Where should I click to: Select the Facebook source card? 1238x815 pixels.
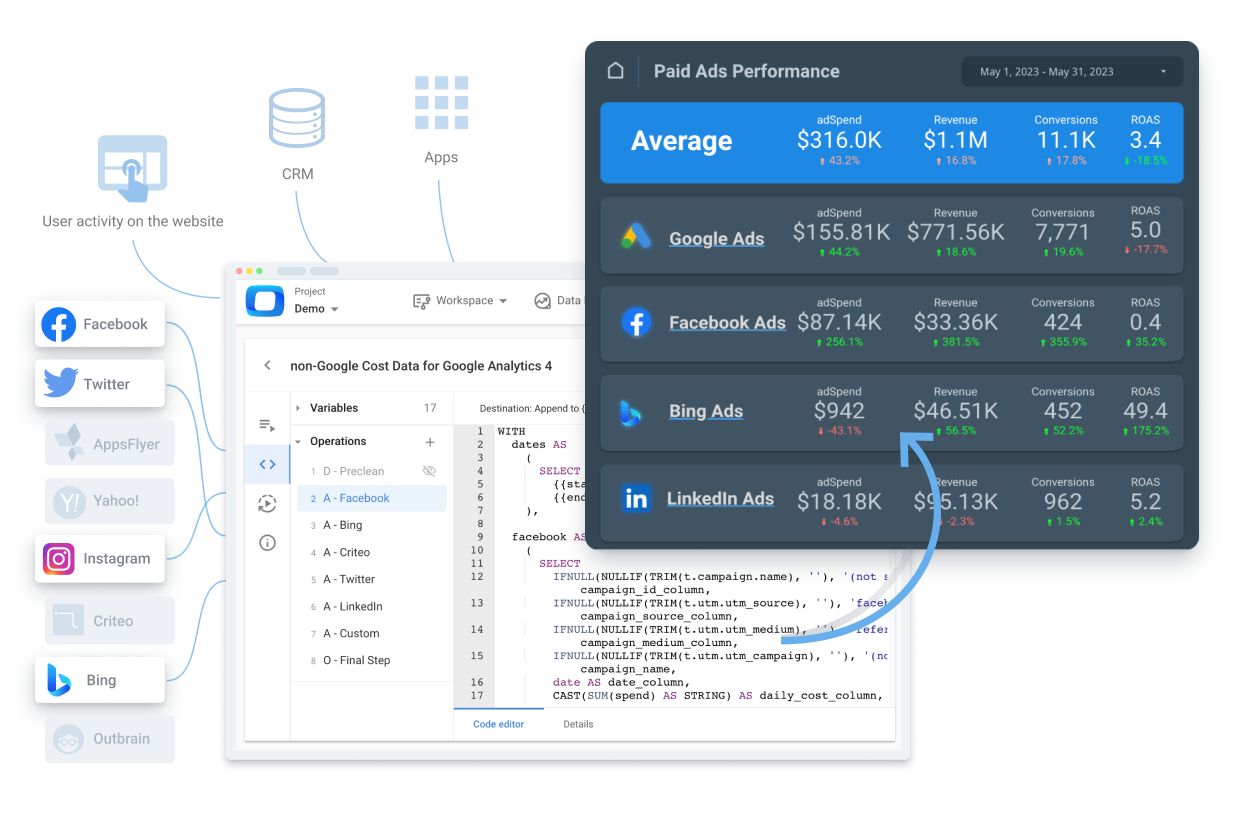[x=100, y=324]
